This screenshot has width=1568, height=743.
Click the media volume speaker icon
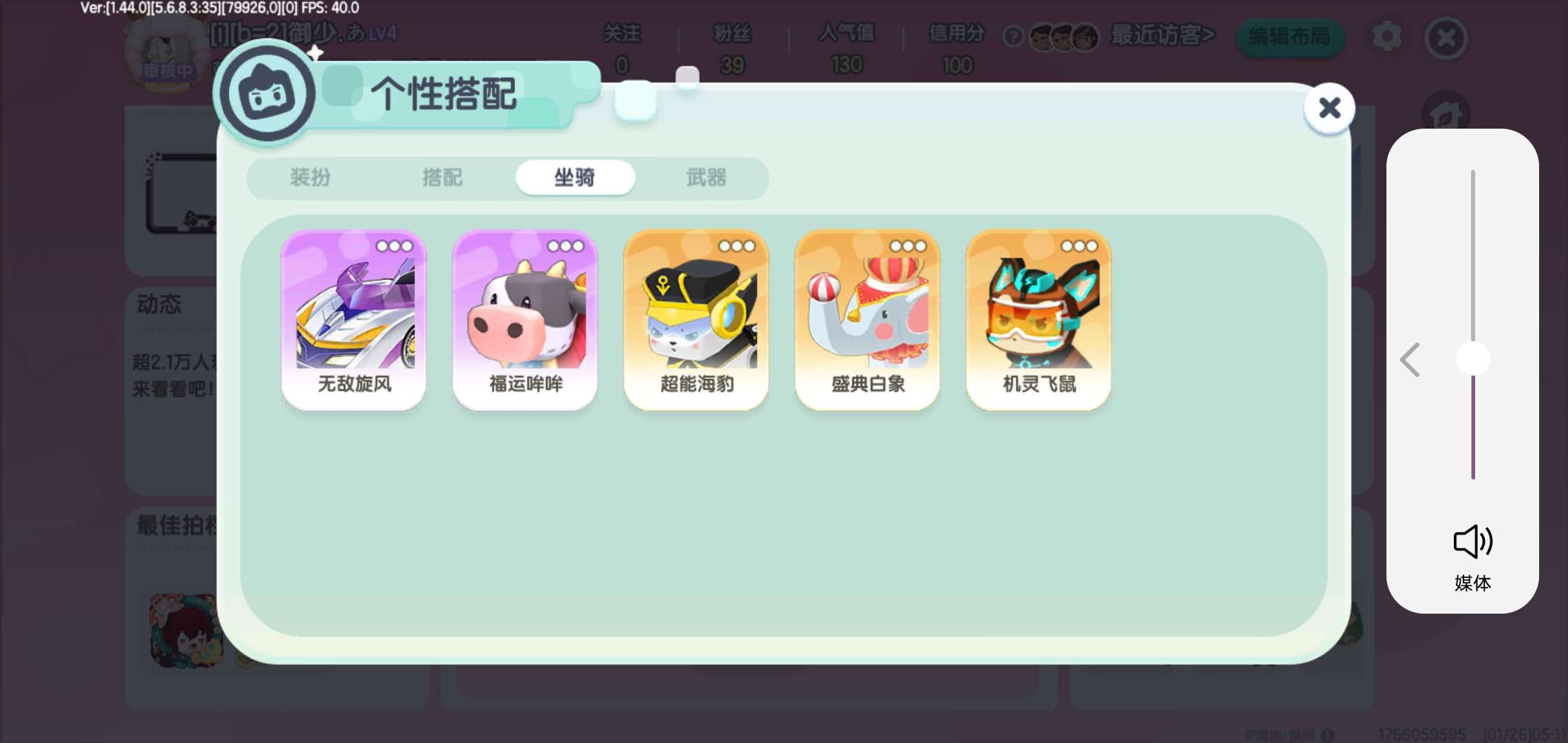(1473, 541)
